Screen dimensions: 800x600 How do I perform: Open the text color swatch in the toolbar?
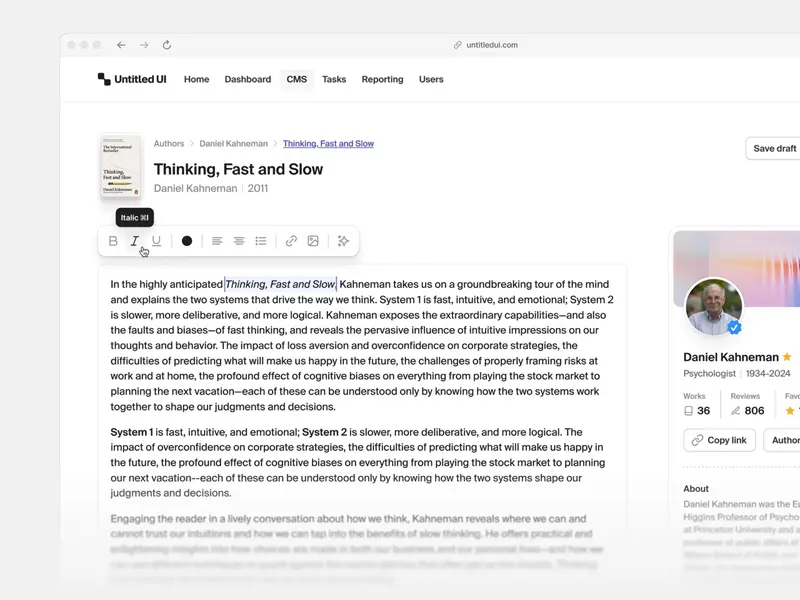[185, 240]
